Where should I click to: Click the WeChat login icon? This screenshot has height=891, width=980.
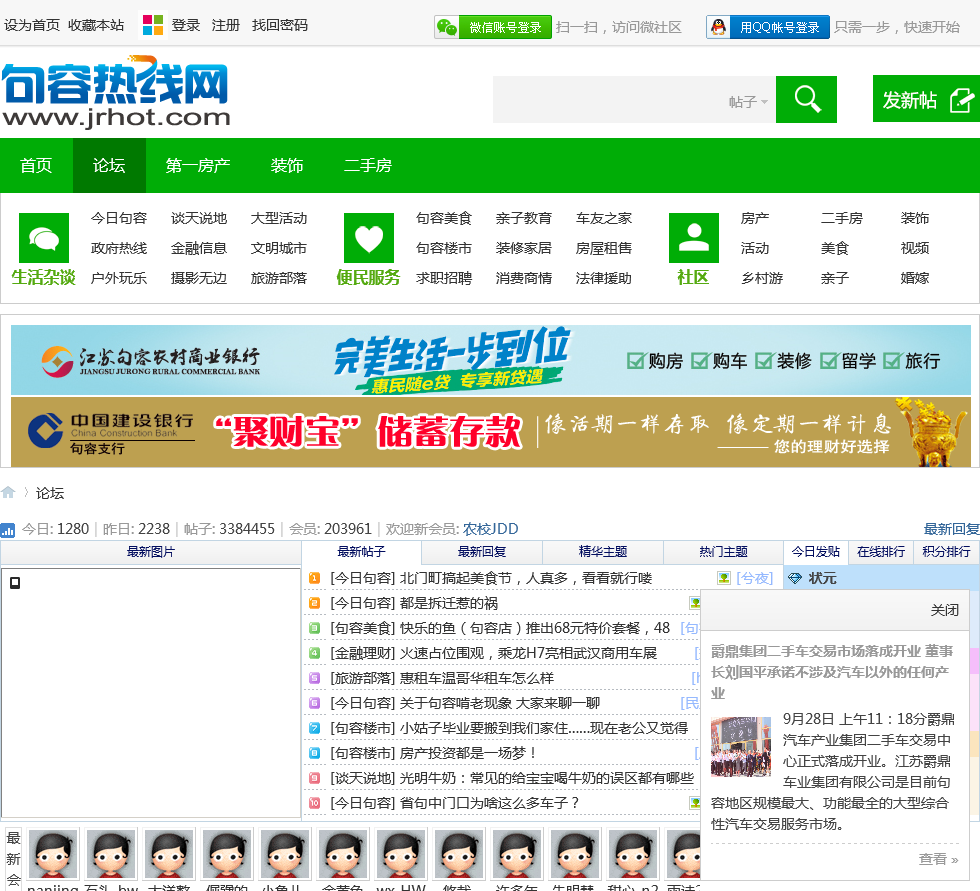click(447, 27)
